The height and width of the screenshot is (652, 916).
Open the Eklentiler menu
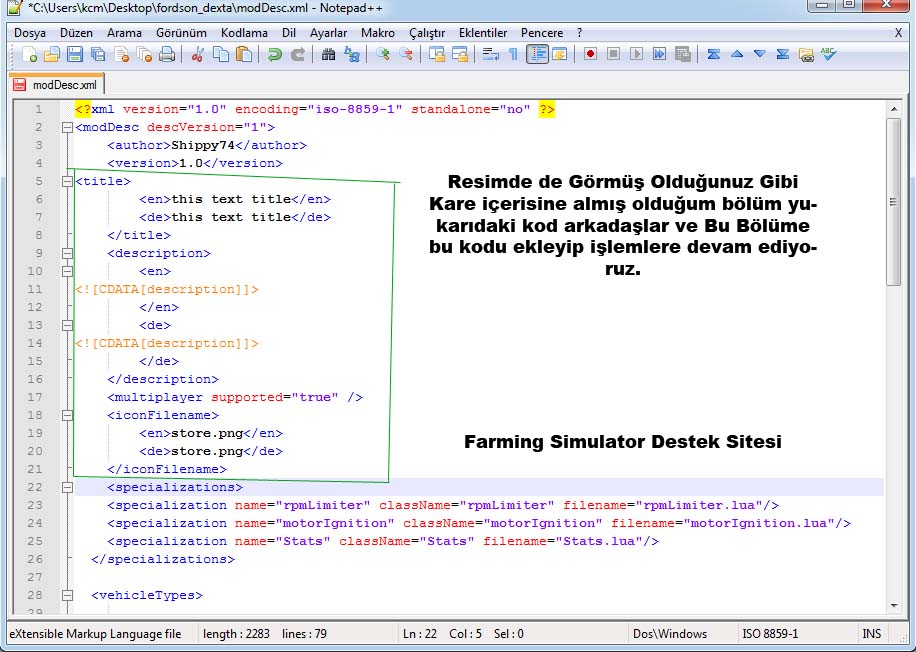tap(482, 33)
